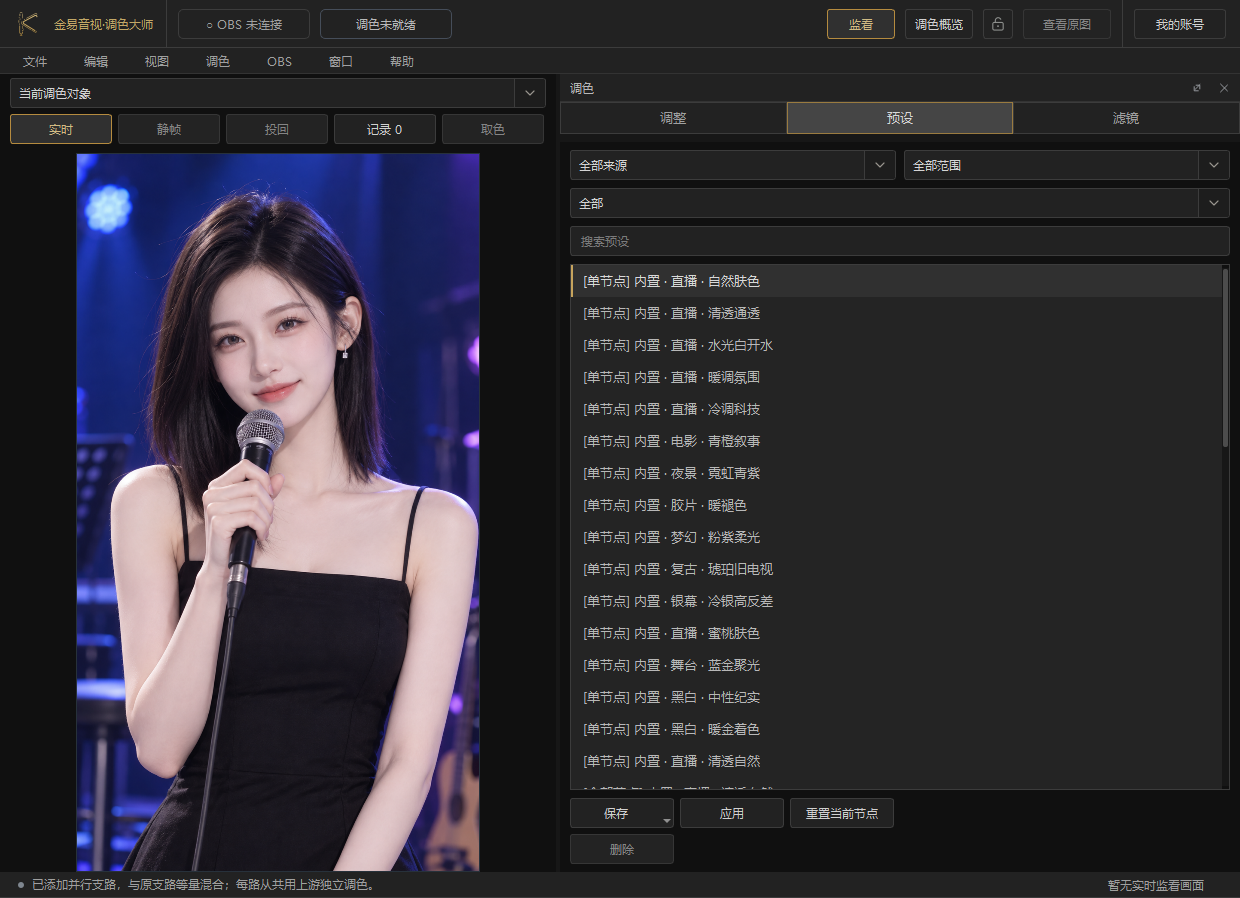Image resolution: width=1240 pixels, height=898 pixels.
Task: Switch to the 预设 tab
Action: tap(900, 118)
